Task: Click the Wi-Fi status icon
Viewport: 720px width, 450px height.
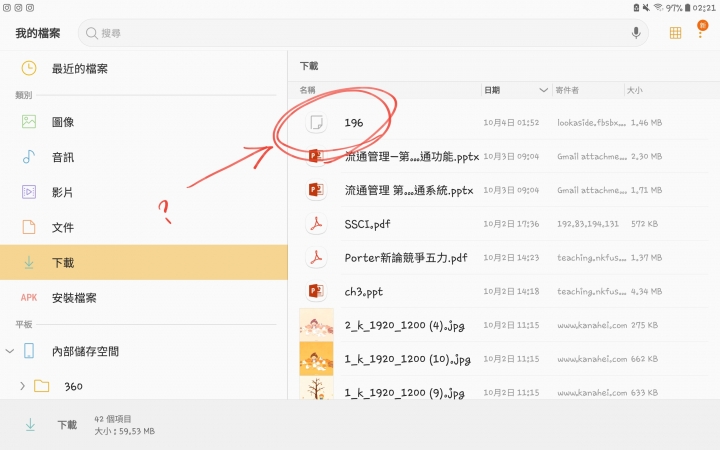Action: click(658, 7)
